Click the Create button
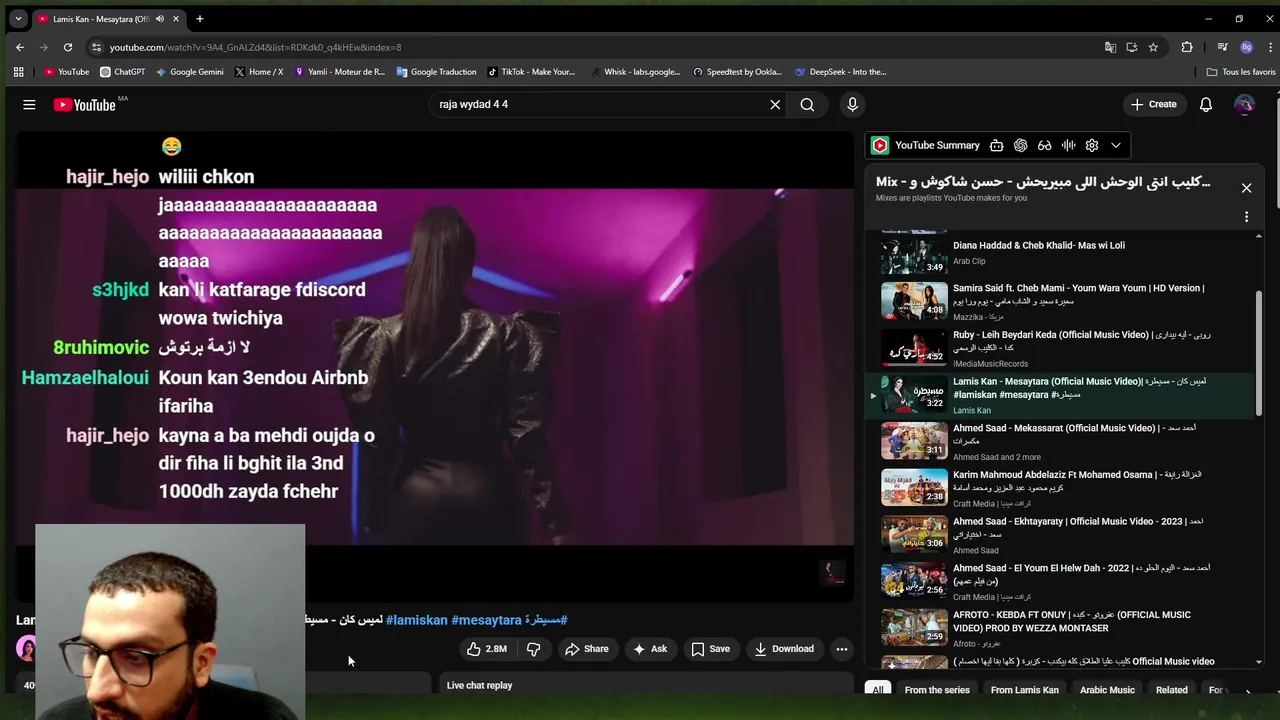The height and width of the screenshot is (720, 1280). (1154, 104)
